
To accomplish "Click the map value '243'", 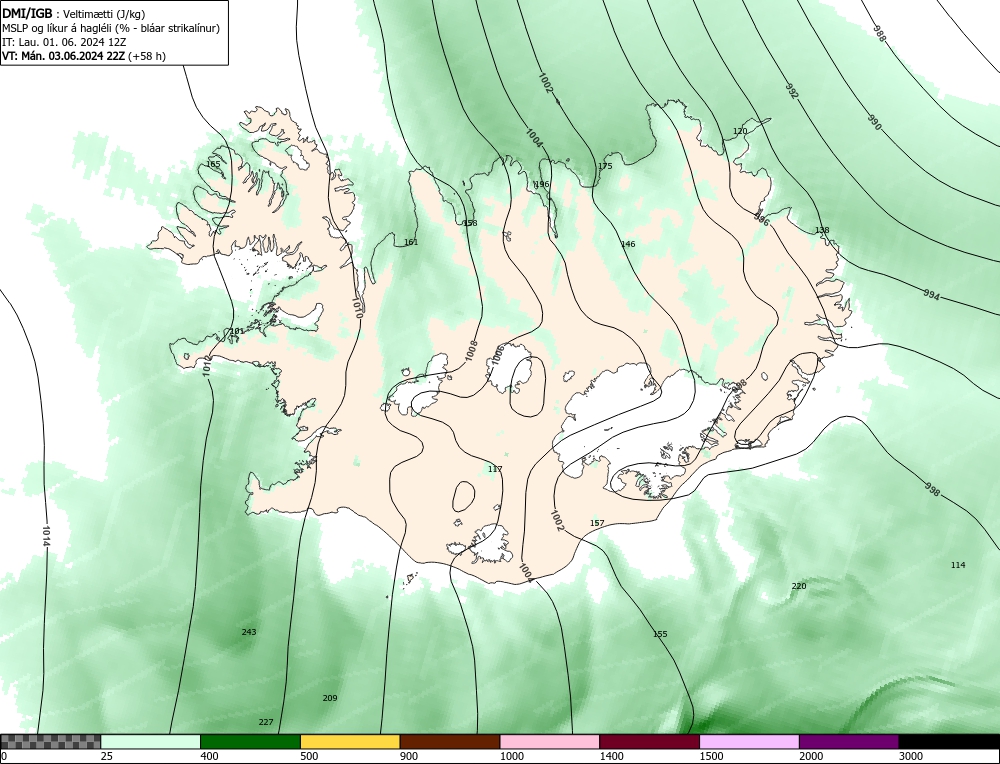I will click(x=249, y=631).
